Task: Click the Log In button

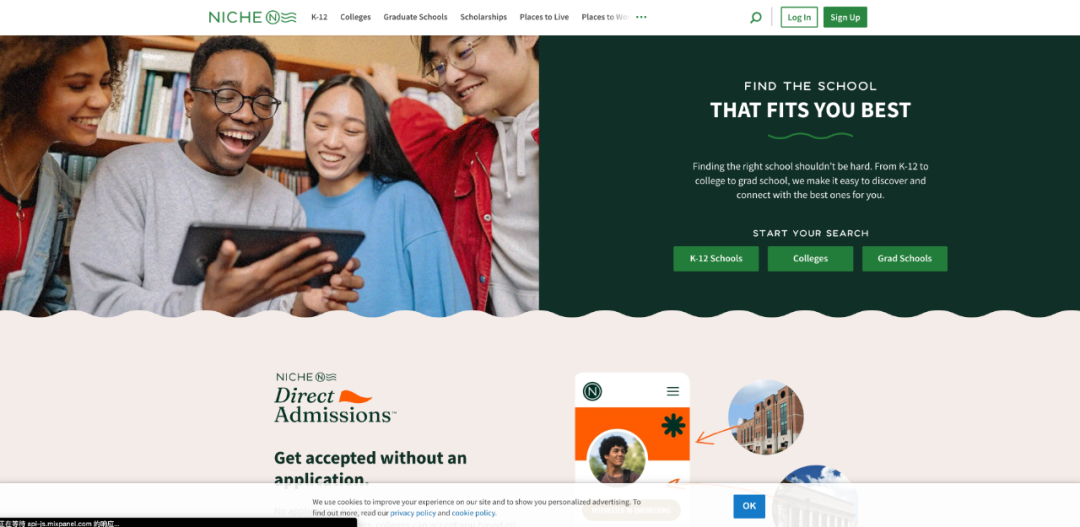Action: (x=799, y=17)
